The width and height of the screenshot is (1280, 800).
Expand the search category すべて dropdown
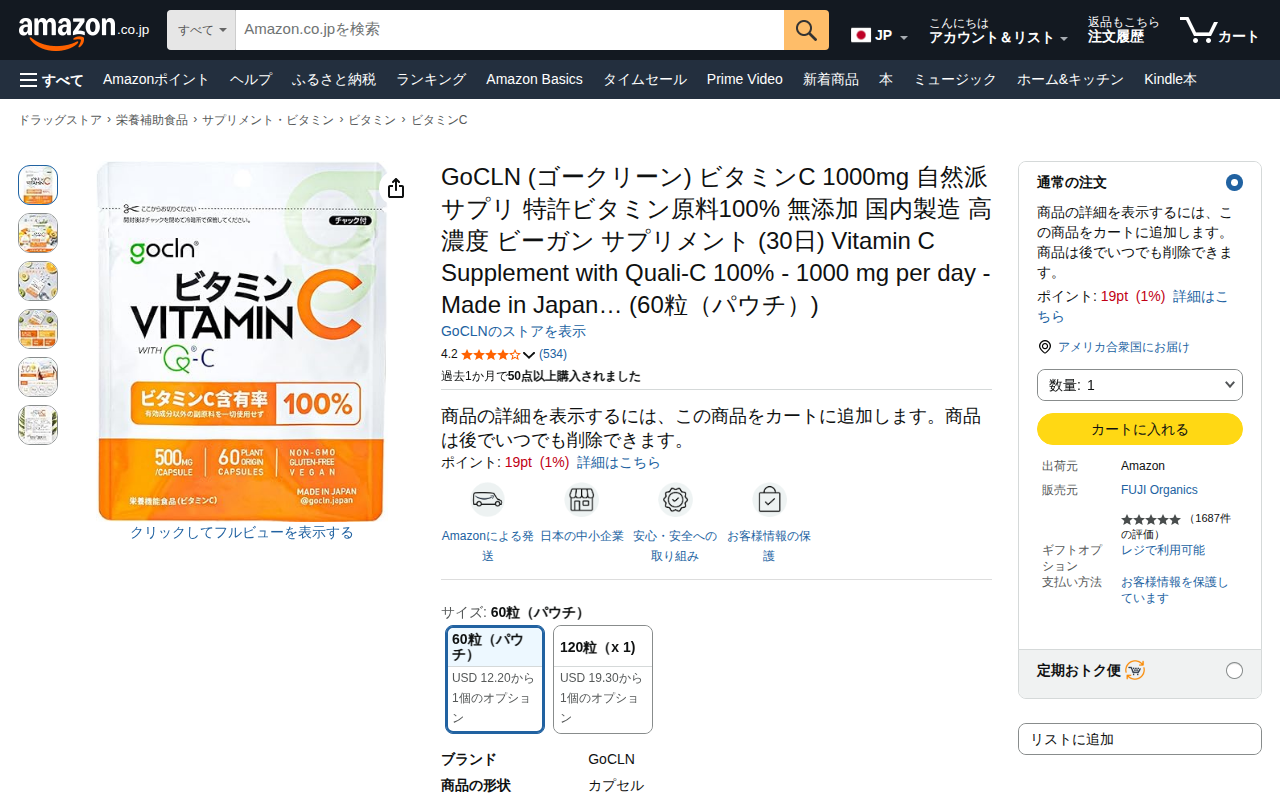pyautogui.click(x=201, y=30)
